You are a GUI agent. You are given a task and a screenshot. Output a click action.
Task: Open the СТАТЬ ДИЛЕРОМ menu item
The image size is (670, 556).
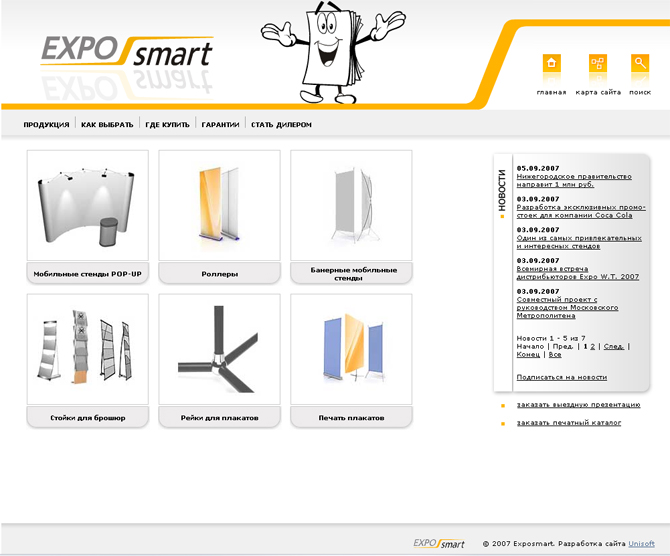pyautogui.click(x=281, y=125)
